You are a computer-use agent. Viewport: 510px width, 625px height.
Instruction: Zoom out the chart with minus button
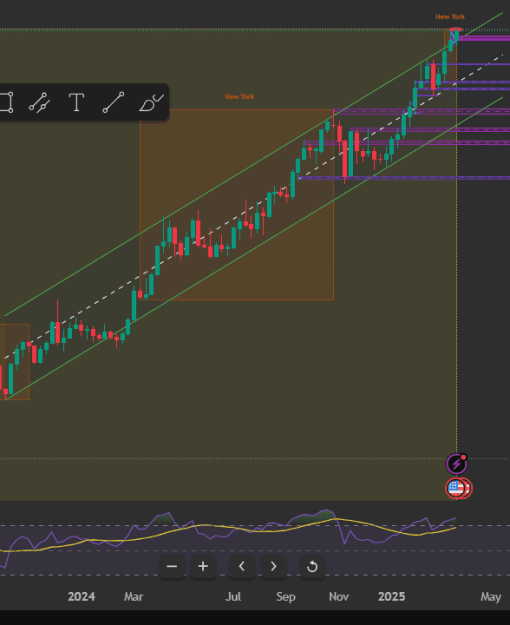(x=172, y=566)
